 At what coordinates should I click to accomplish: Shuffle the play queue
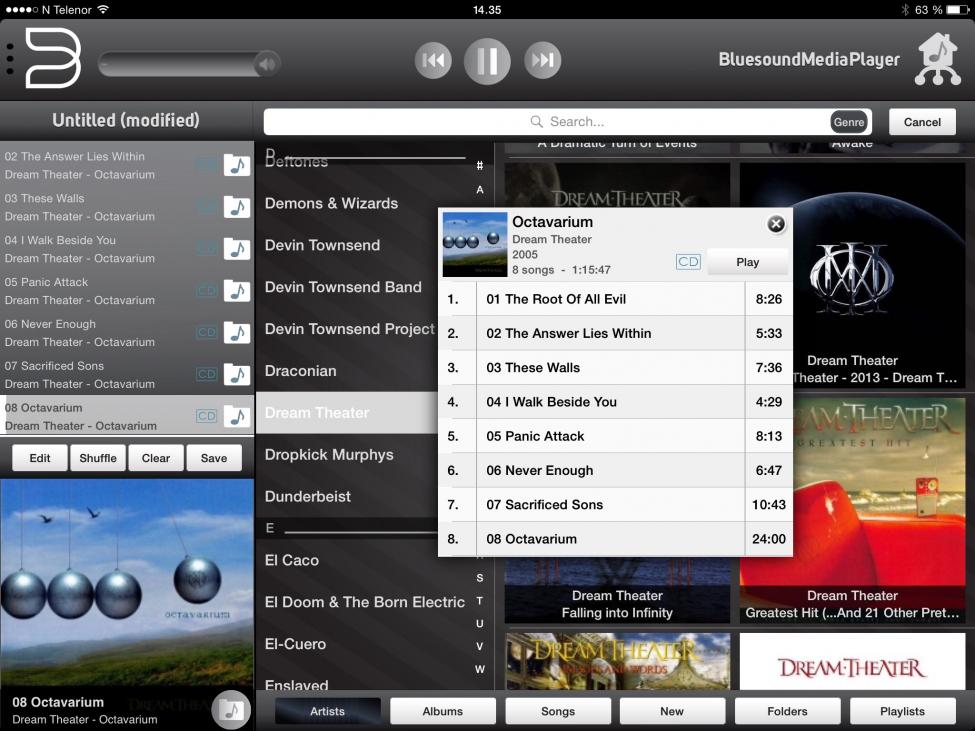pos(98,458)
